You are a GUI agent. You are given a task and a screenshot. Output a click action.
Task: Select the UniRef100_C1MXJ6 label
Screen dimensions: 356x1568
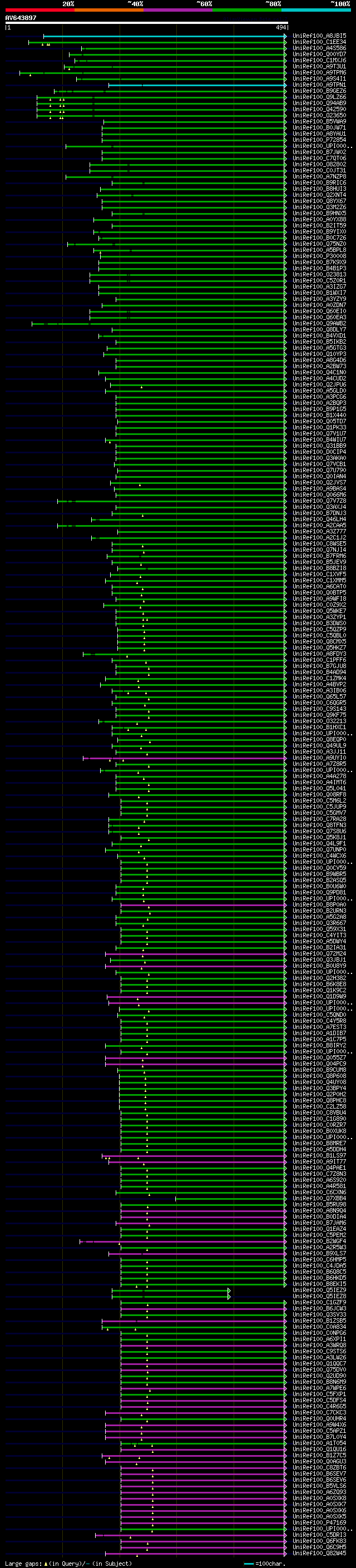pyautogui.click(x=319, y=60)
